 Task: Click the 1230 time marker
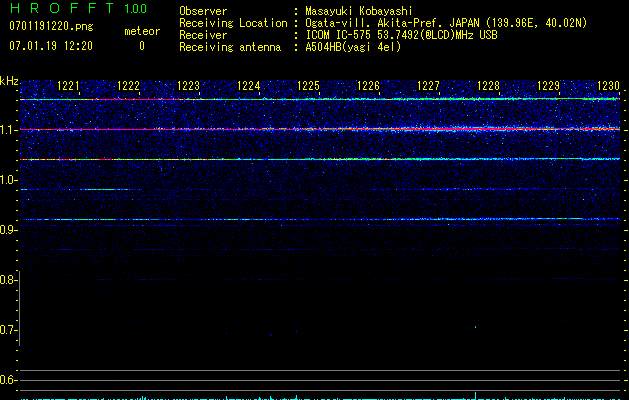point(608,87)
